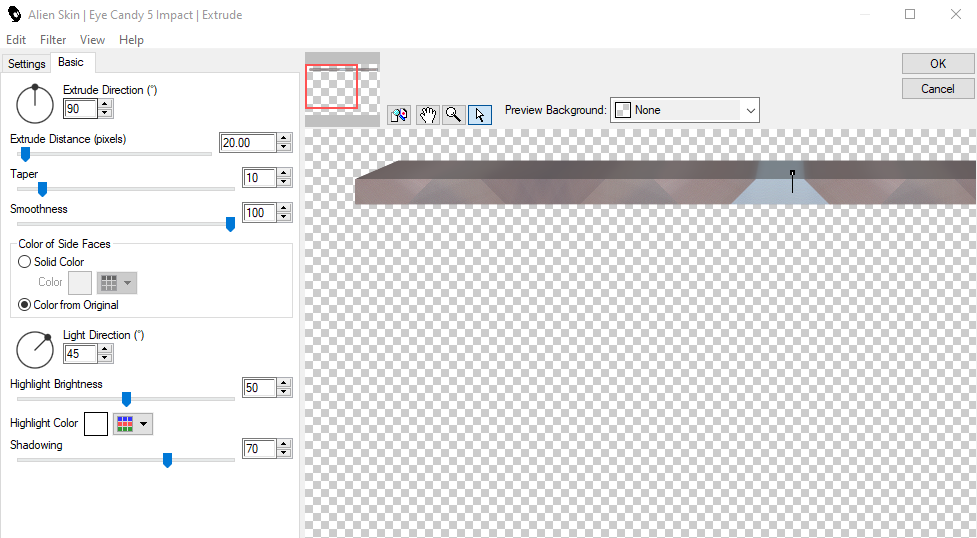
Task: Close the Eye Candy Extrude window
Action: pyautogui.click(x=955, y=14)
